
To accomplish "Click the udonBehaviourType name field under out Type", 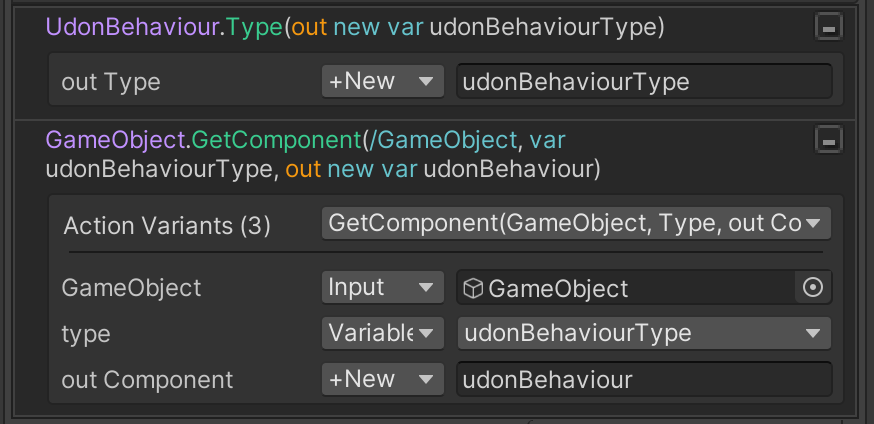I will point(644,81).
